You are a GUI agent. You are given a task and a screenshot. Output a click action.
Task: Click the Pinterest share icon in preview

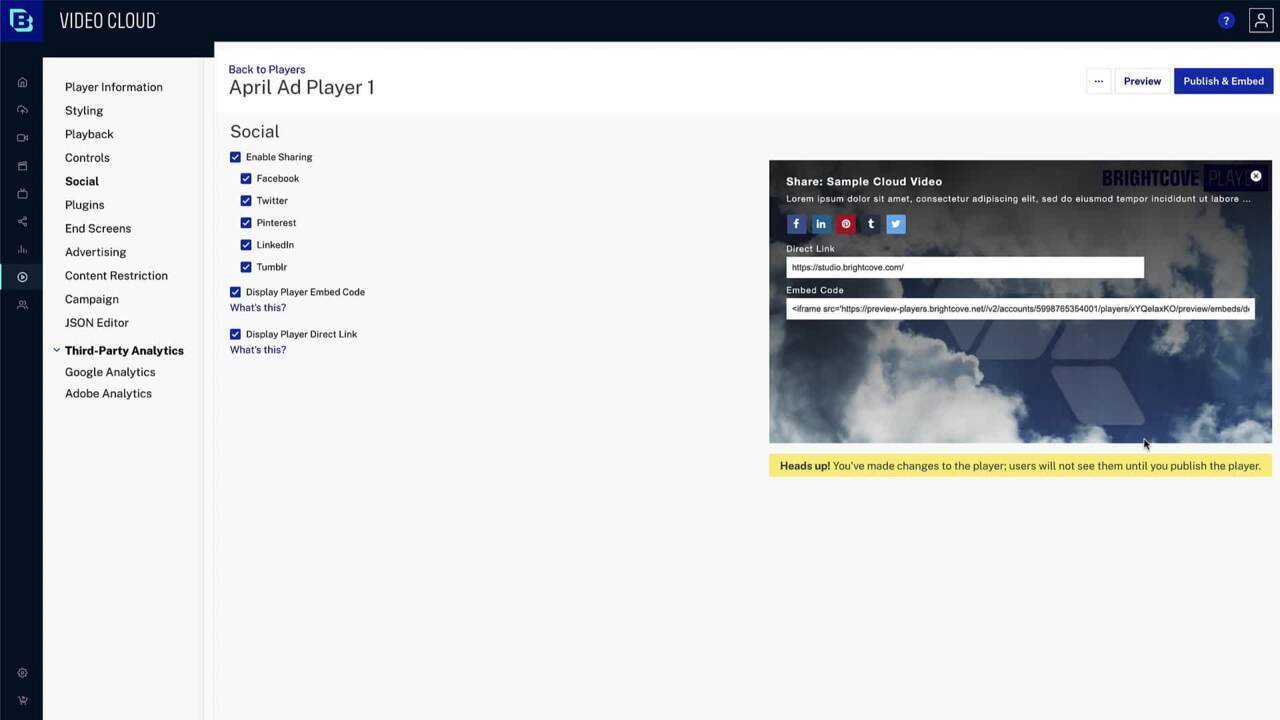(x=846, y=224)
